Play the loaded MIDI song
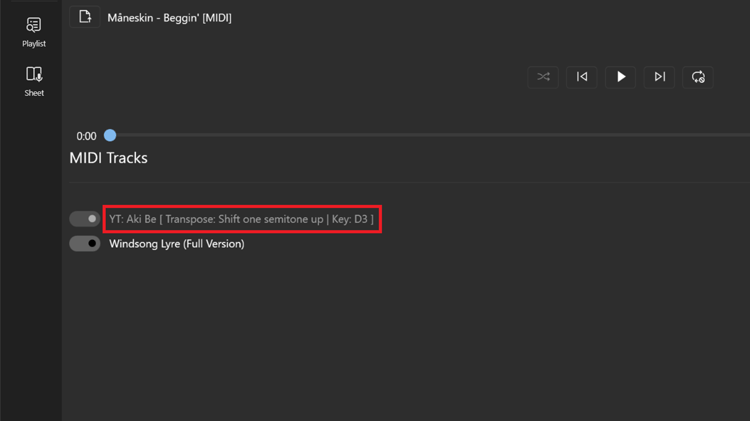Image resolution: width=750 pixels, height=421 pixels. [x=620, y=77]
